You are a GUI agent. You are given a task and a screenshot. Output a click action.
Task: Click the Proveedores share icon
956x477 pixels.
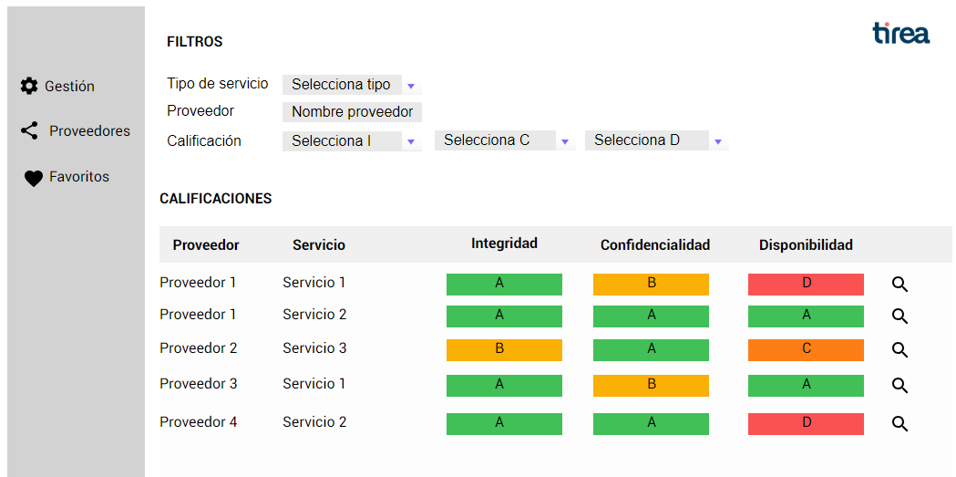(x=30, y=131)
